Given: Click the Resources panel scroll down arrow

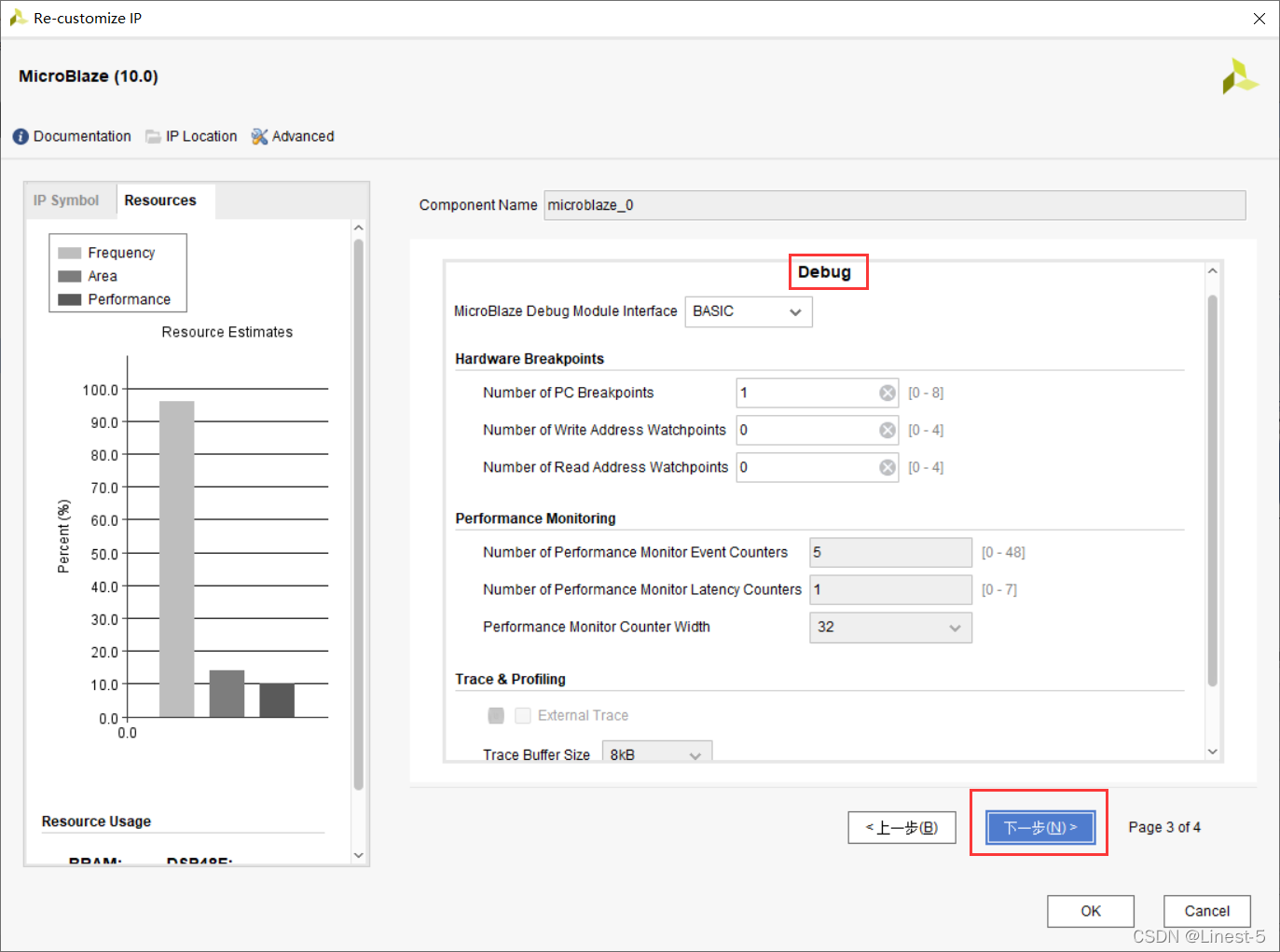Looking at the screenshot, I should pyautogui.click(x=359, y=855).
